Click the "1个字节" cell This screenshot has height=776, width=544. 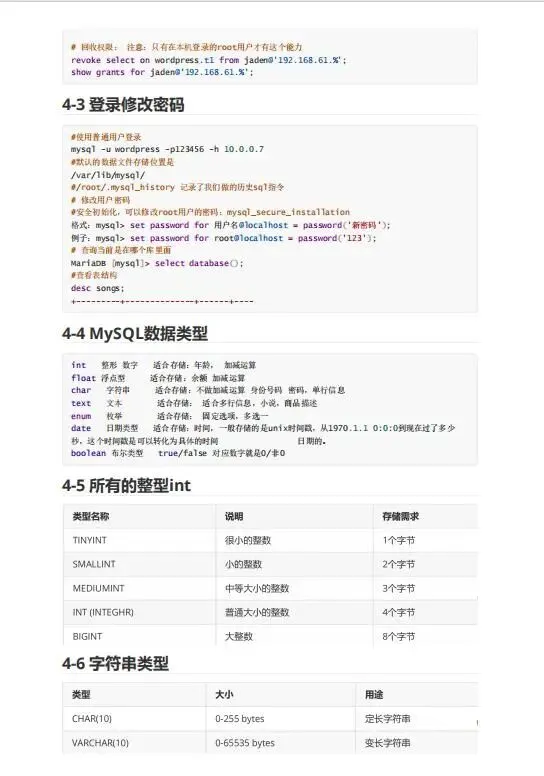tap(398, 540)
